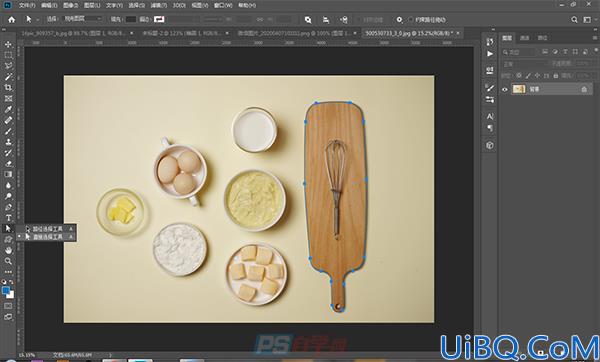Toggle lock transparent pixels icon
Viewport: 600px width, 362px height.
[519, 76]
